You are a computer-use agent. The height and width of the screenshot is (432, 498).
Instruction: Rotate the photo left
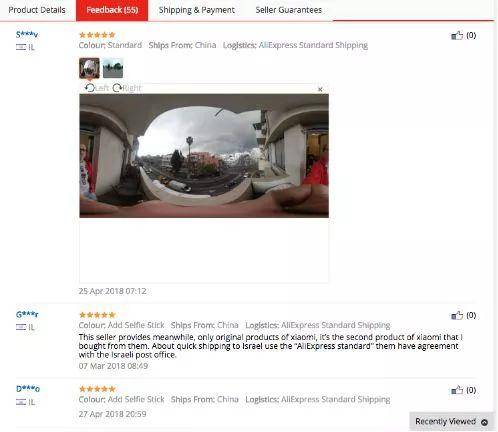[x=97, y=88]
